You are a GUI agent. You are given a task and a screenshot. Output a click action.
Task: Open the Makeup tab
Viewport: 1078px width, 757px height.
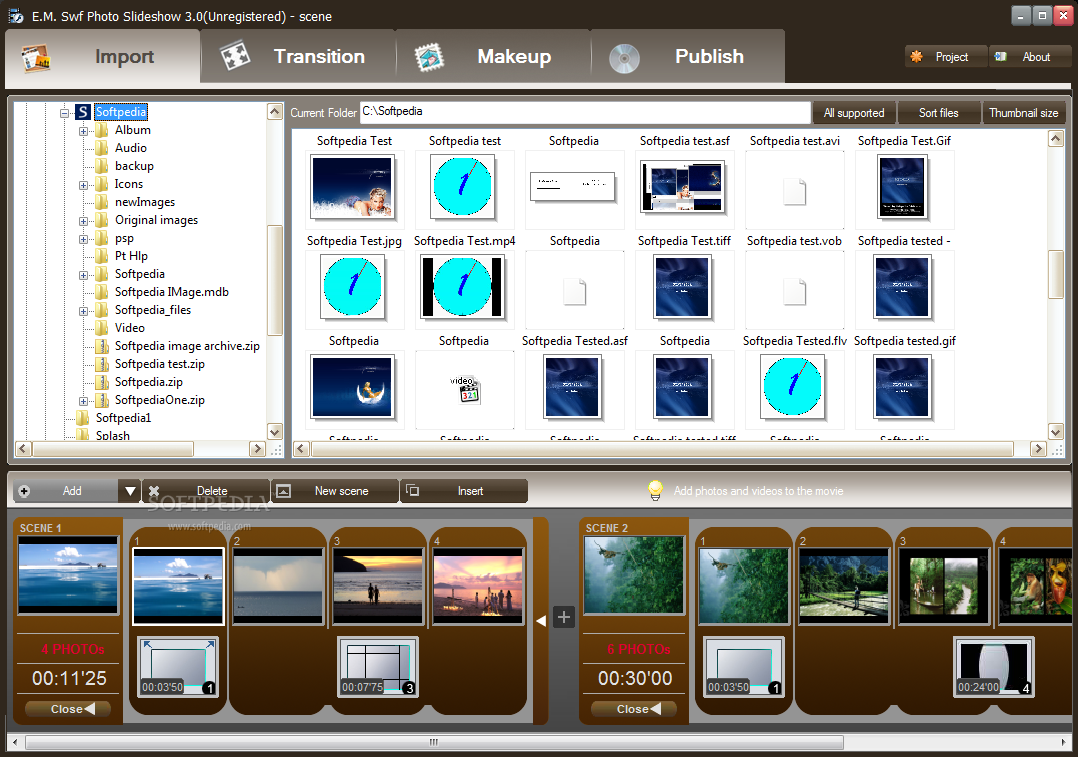493,57
